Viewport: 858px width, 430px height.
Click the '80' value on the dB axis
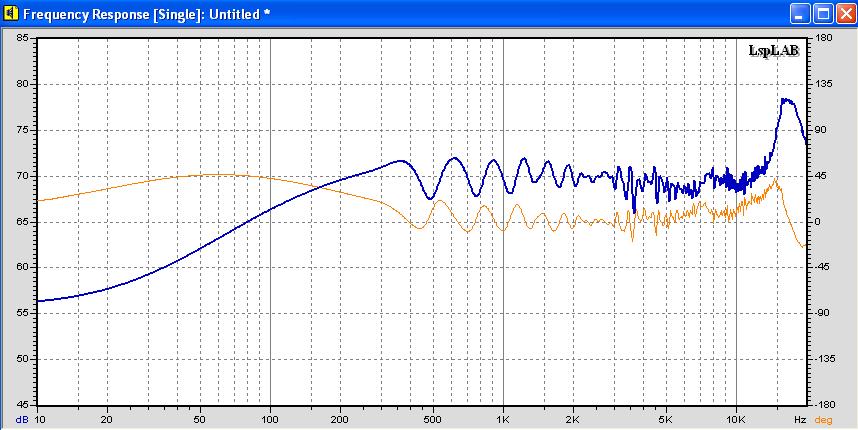pos(23,84)
